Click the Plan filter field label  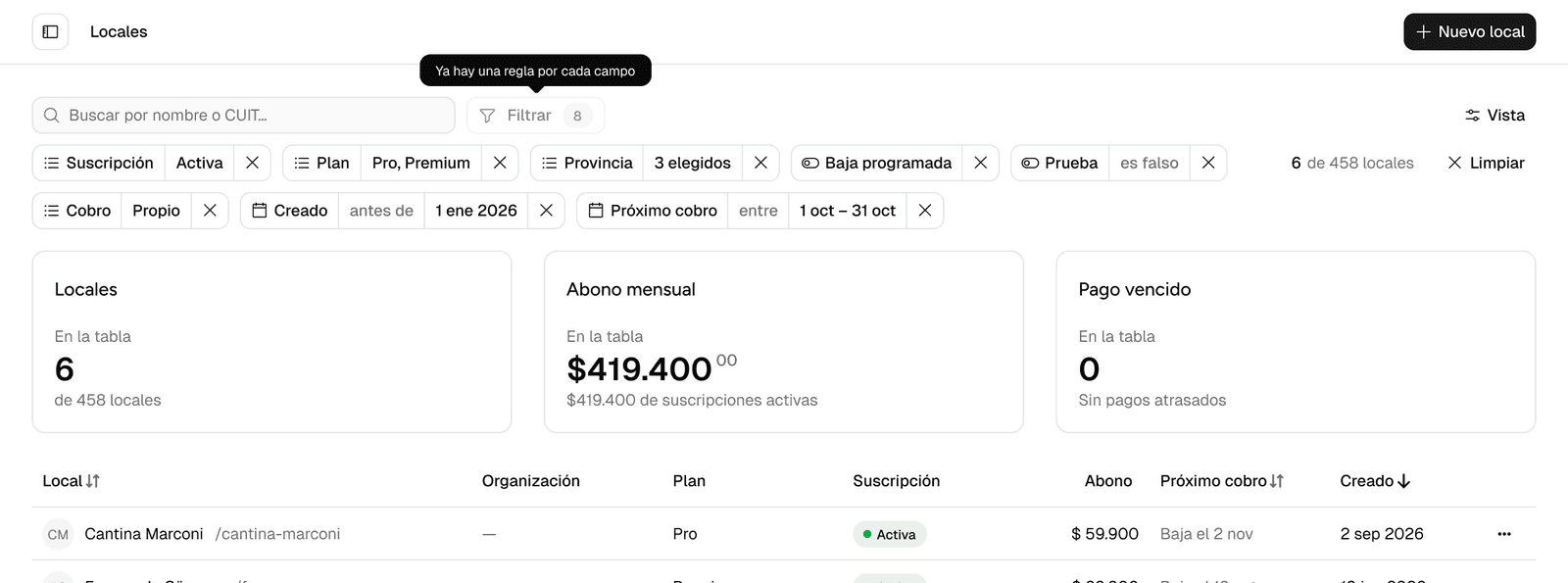[x=322, y=163]
